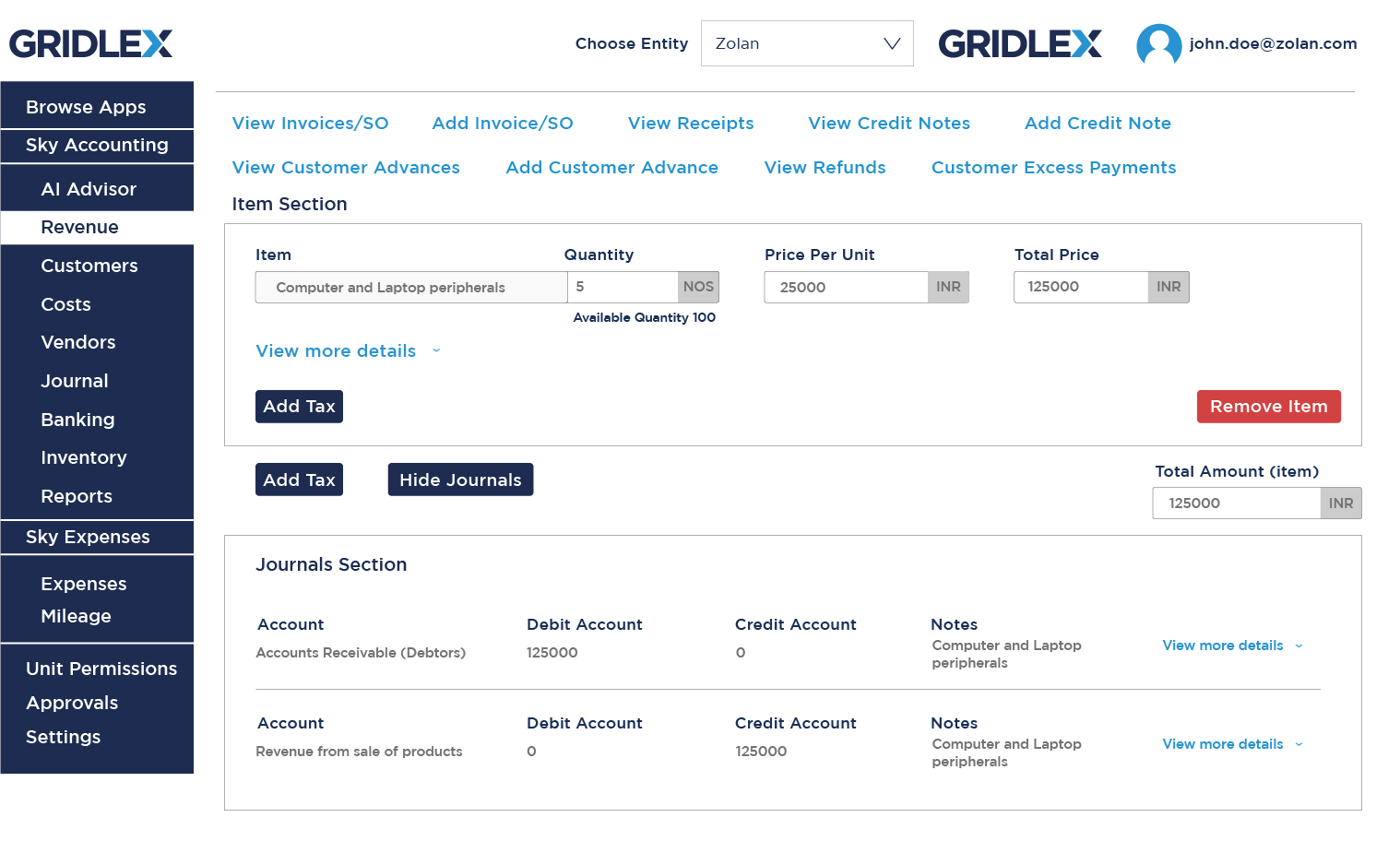Click the Total Amount (item) field
The image size is (1400, 841).
coord(1236,503)
